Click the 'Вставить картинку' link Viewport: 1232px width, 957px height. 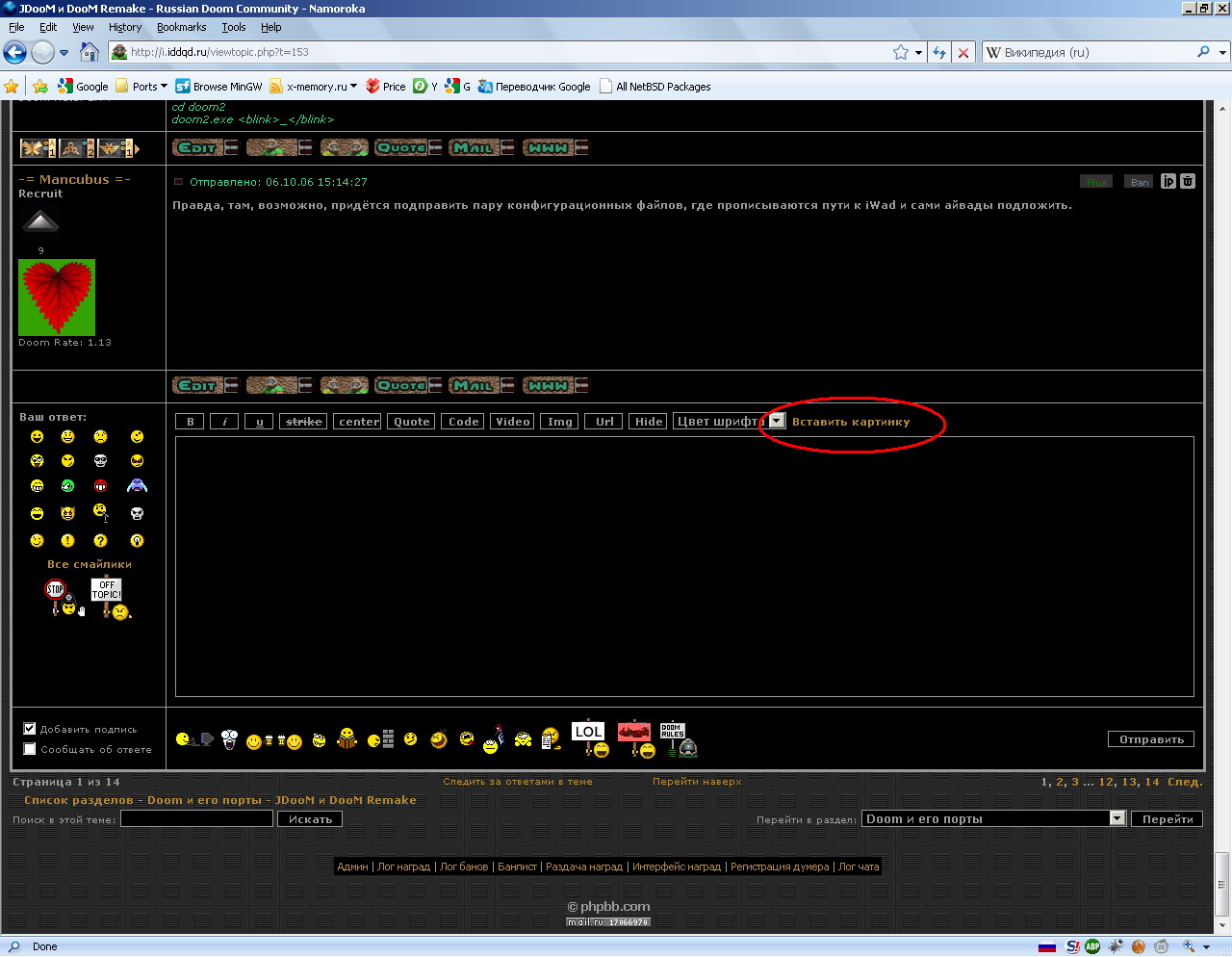tap(851, 422)
